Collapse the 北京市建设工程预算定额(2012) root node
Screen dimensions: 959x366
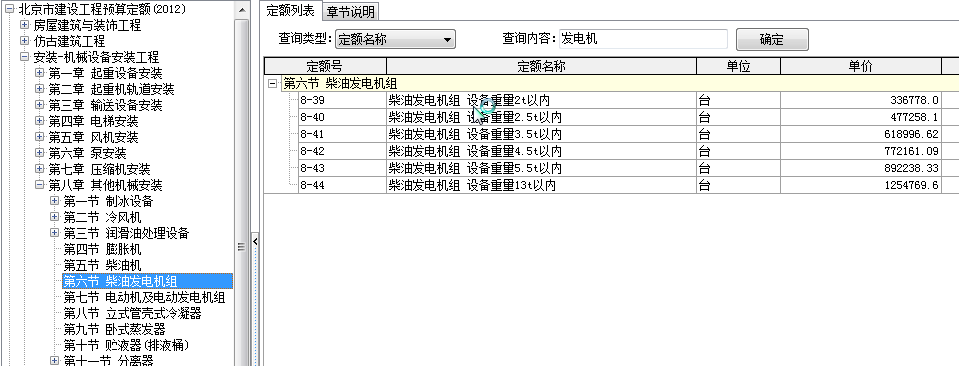9,9
